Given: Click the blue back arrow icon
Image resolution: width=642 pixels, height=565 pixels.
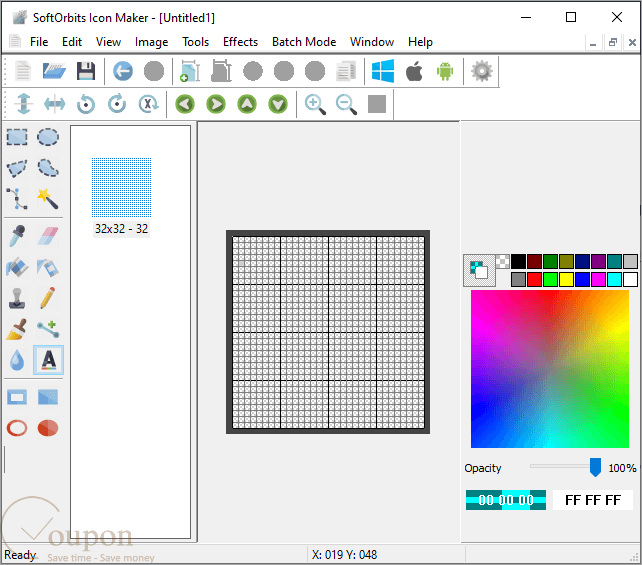Looking at the screenshot, I should [123, 71].
